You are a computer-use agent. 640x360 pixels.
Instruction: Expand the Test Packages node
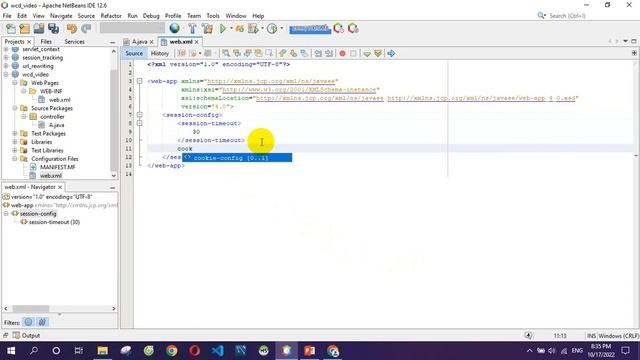point(15,133)
